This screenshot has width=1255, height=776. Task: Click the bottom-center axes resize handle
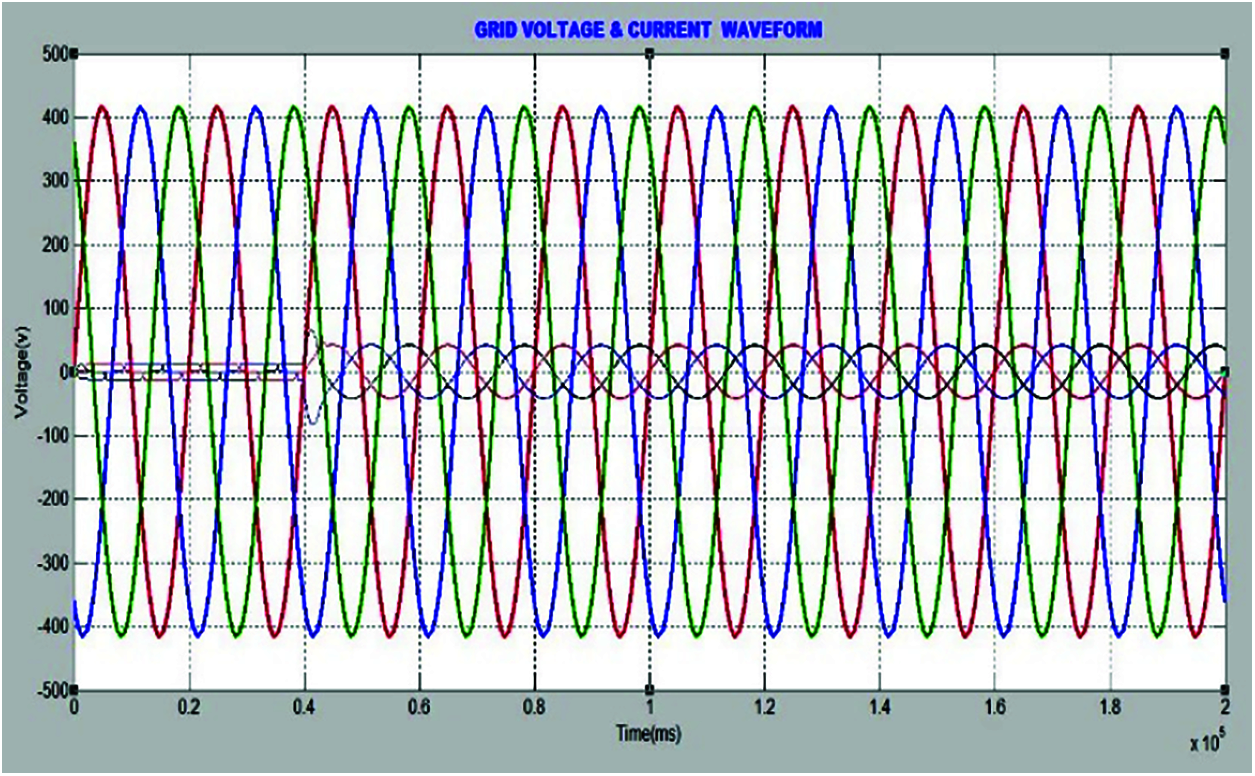click(x=650, y=690)
